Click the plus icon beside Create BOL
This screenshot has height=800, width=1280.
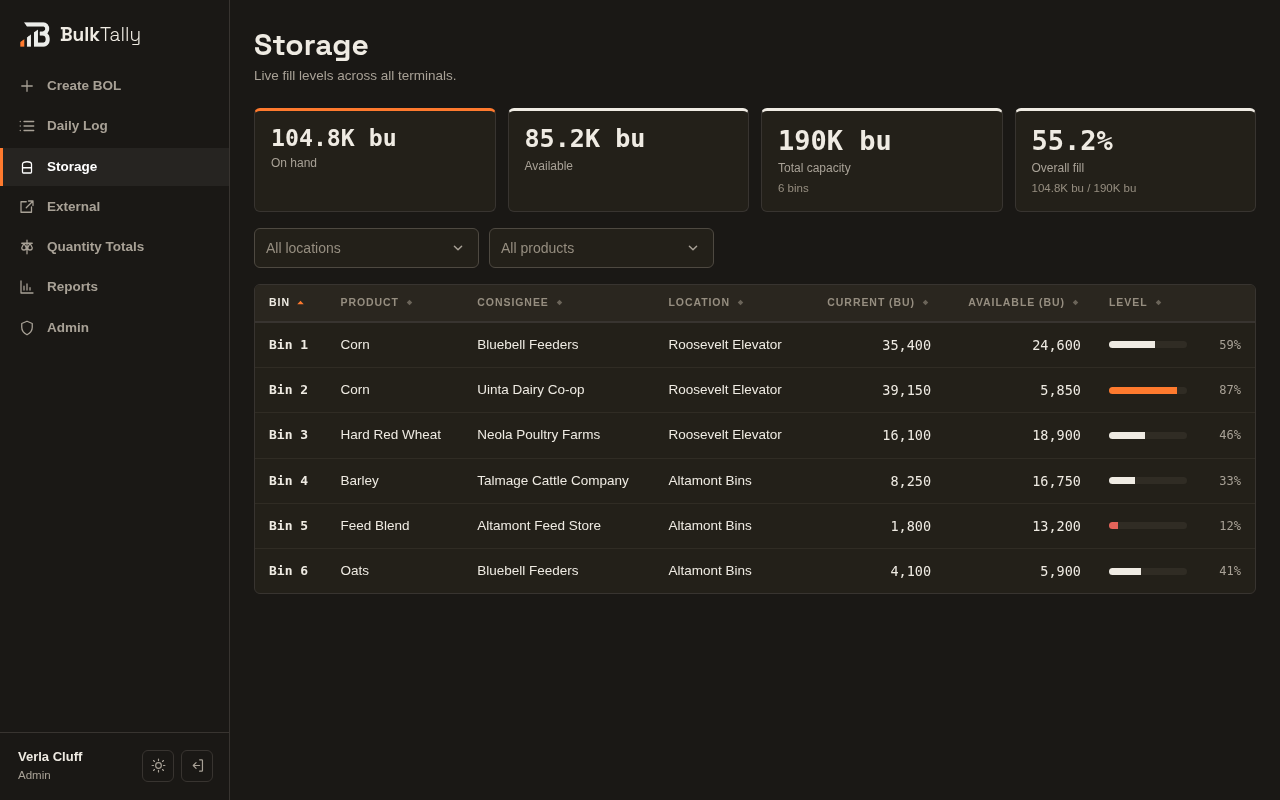[x=27, y=86]
